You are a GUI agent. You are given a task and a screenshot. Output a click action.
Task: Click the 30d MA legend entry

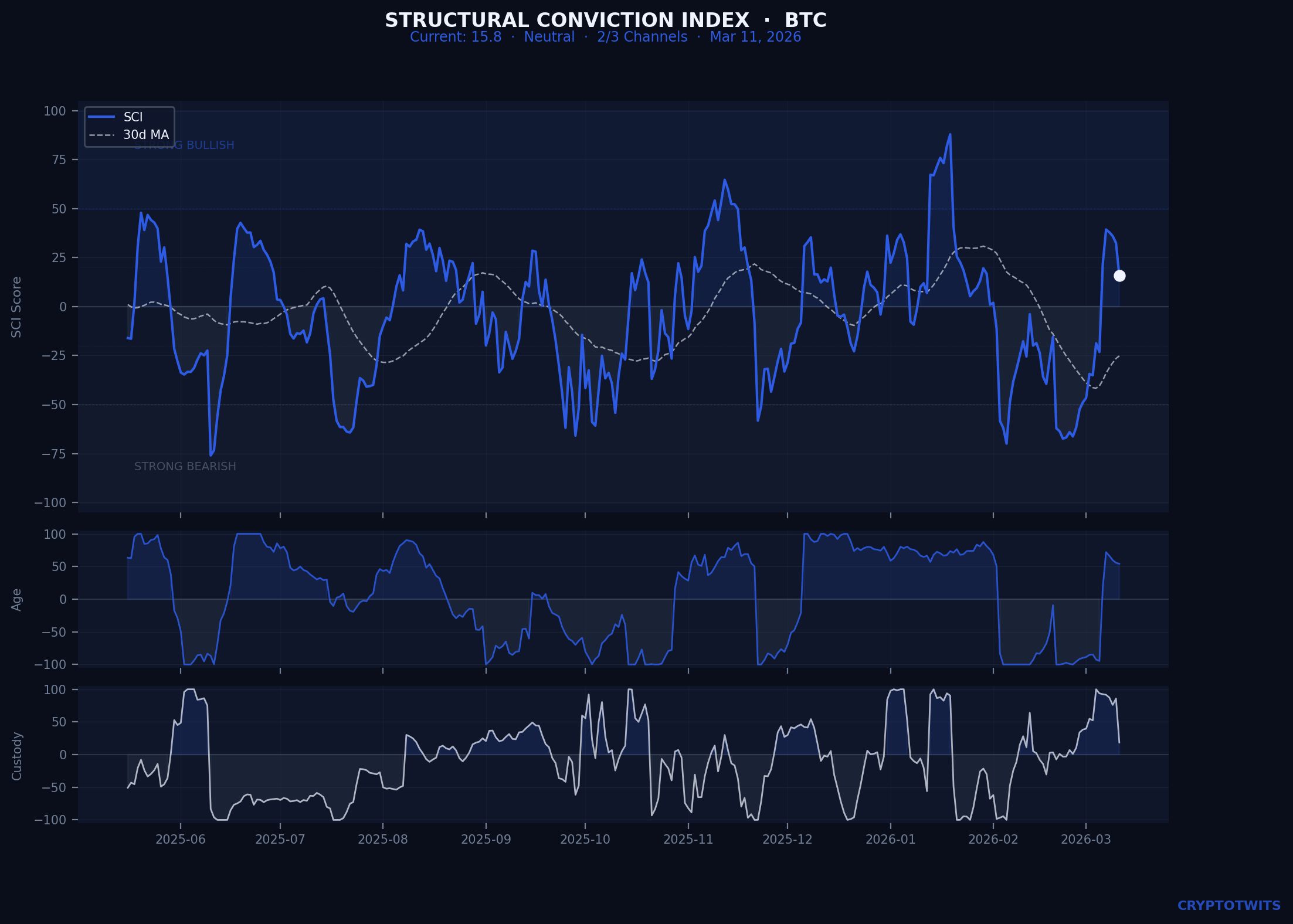[145, 135]
